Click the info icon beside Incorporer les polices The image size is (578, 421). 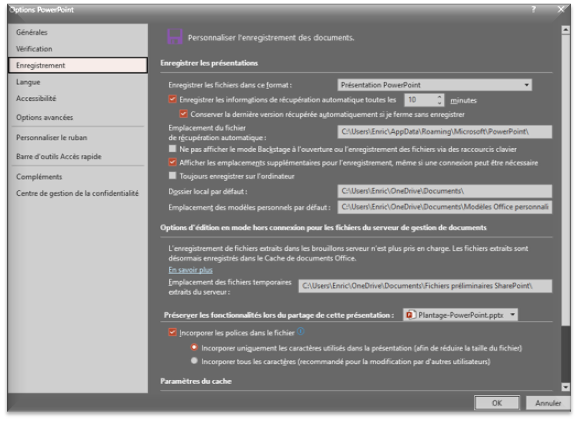(x=301, y=331)
